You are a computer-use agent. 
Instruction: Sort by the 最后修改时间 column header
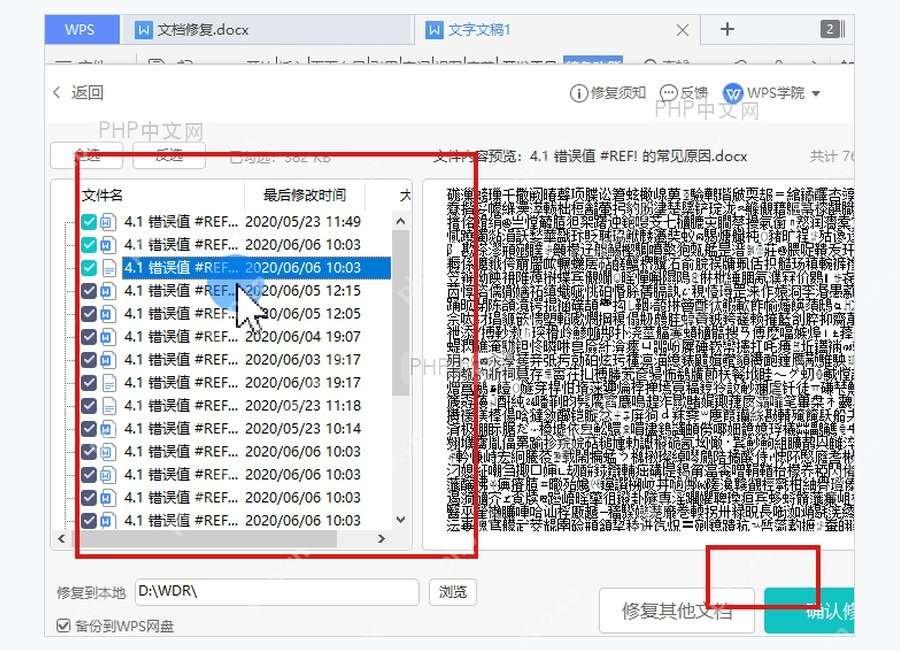click(304, 195)
